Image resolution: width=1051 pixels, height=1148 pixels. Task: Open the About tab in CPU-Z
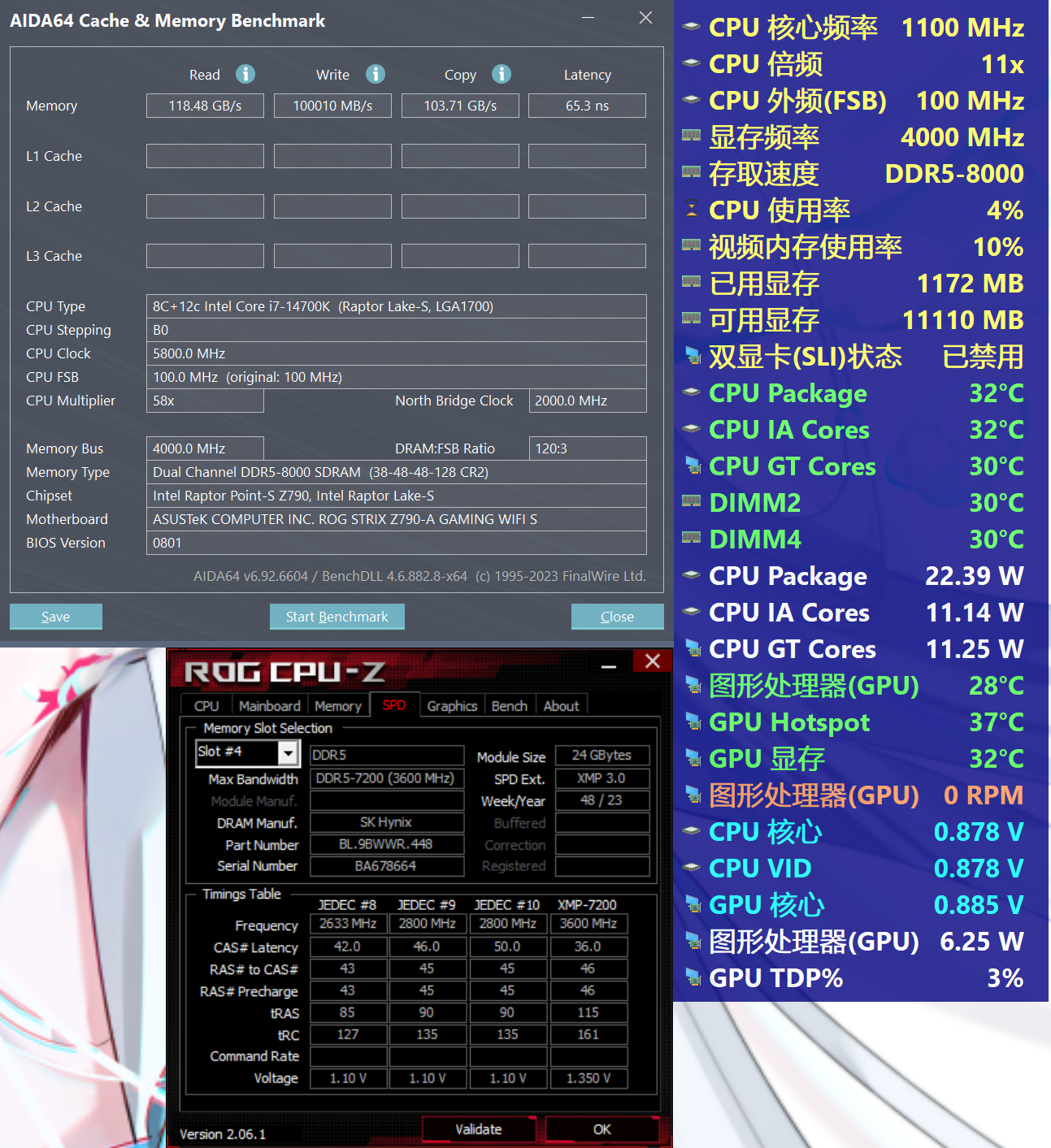[562, 705]
